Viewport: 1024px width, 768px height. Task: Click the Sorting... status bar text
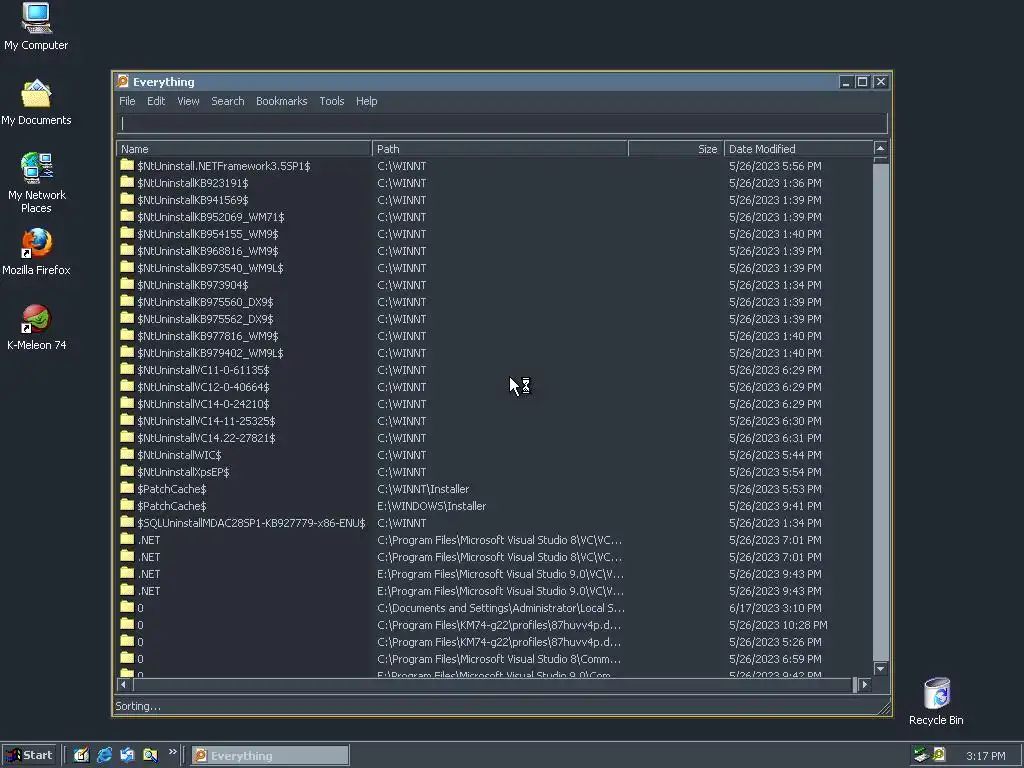point(138,706)
